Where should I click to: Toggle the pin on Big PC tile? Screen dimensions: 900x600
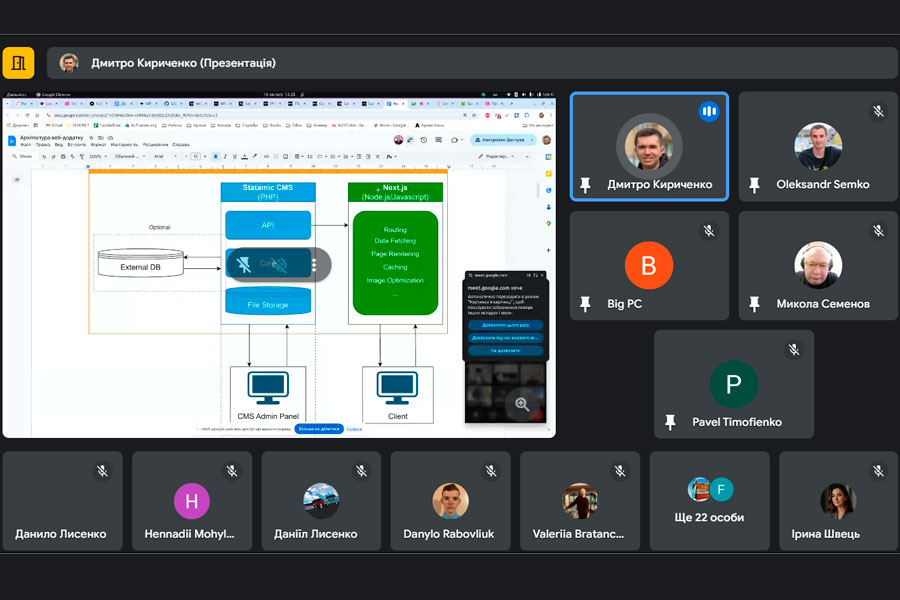pyautogui.click(x=585, y=304)
